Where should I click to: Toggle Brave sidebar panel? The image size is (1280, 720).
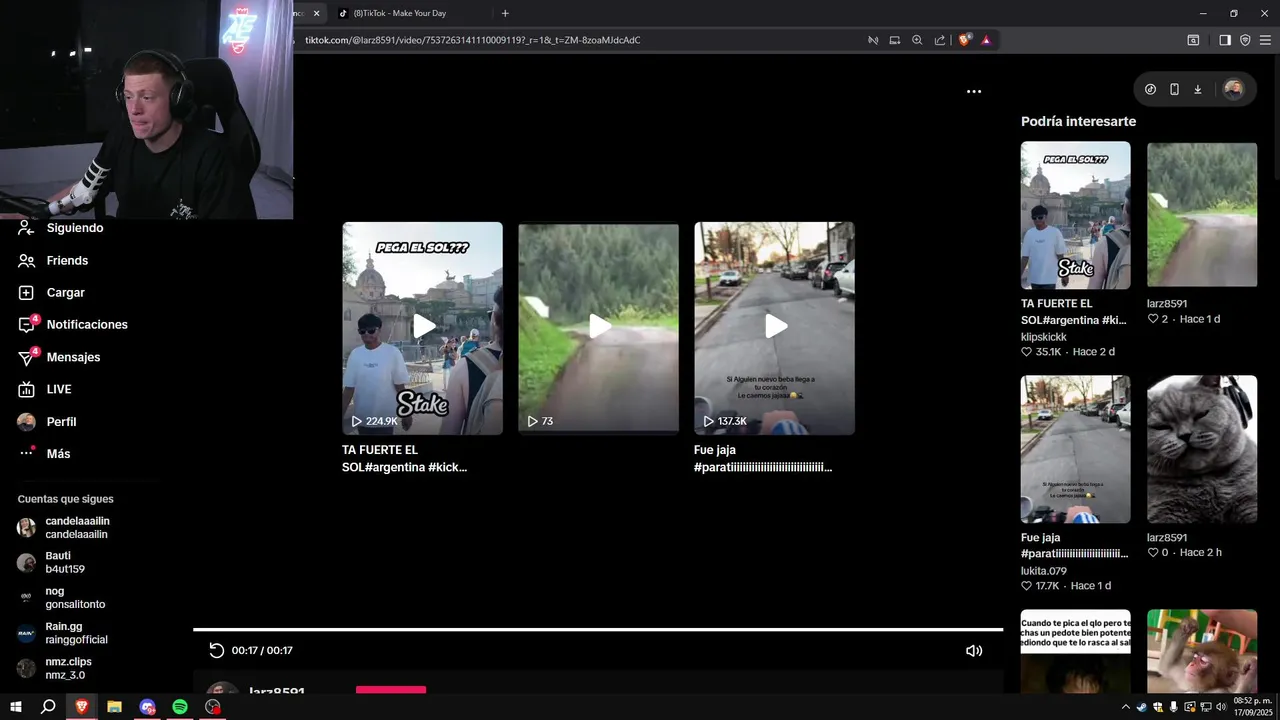(x=1225, y=40)
